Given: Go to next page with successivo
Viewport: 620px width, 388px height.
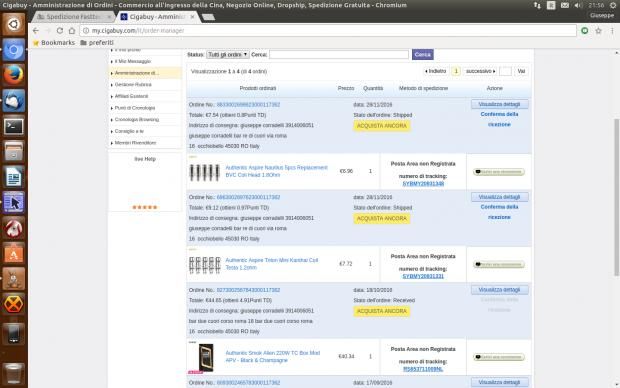Looking at the screenshot, I should coord(480,71).
